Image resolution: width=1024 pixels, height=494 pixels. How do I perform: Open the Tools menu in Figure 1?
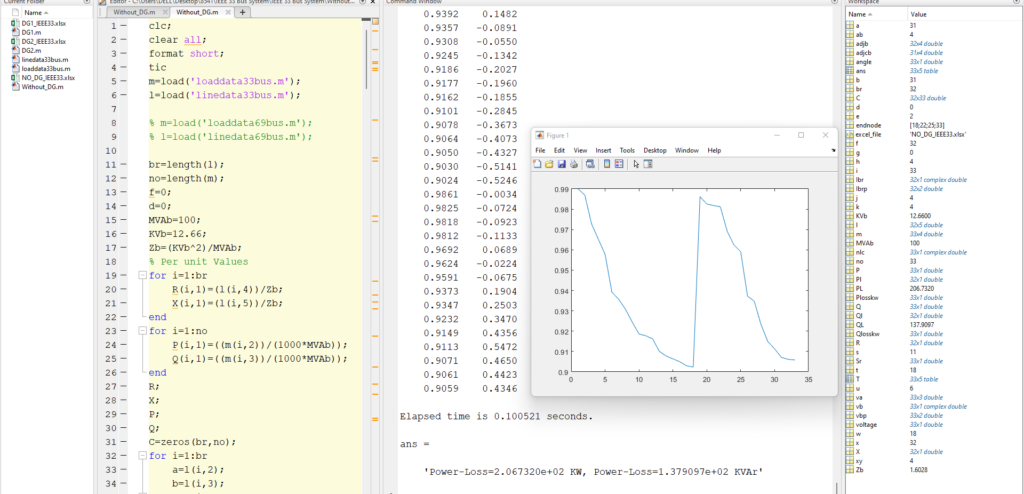coord(627,150)
